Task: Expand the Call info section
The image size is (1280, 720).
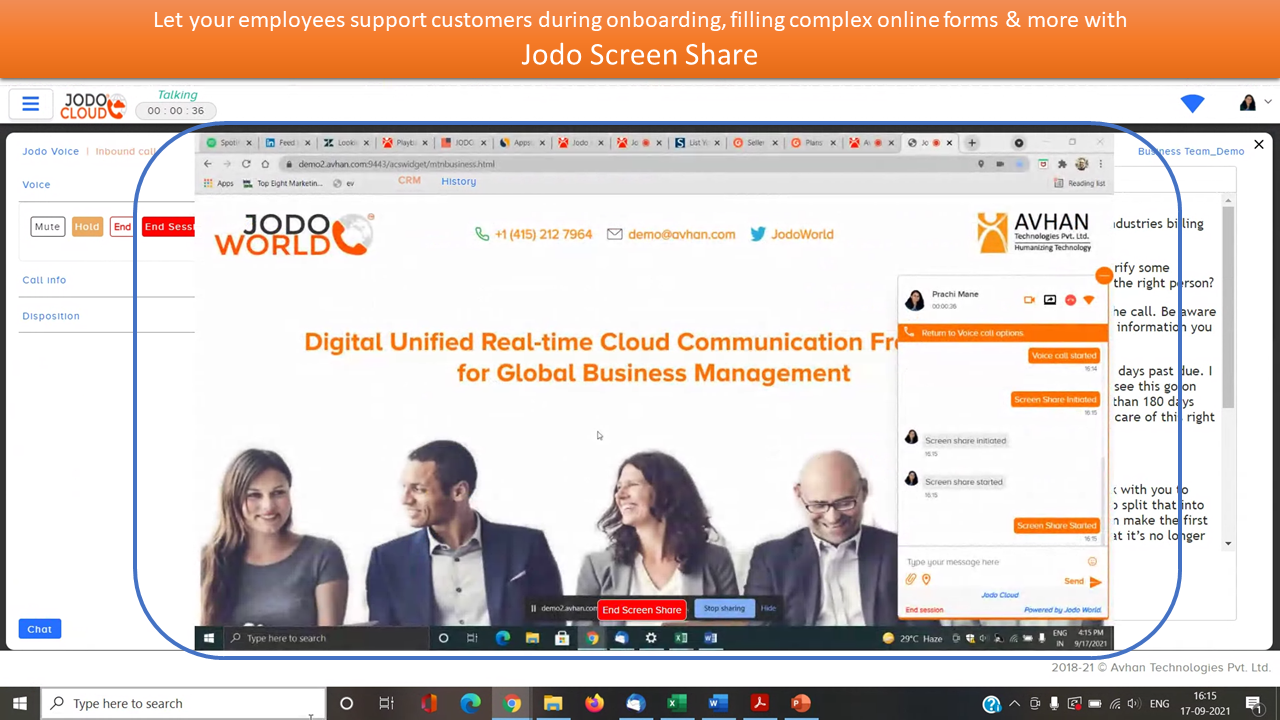Action: point(44,280)
